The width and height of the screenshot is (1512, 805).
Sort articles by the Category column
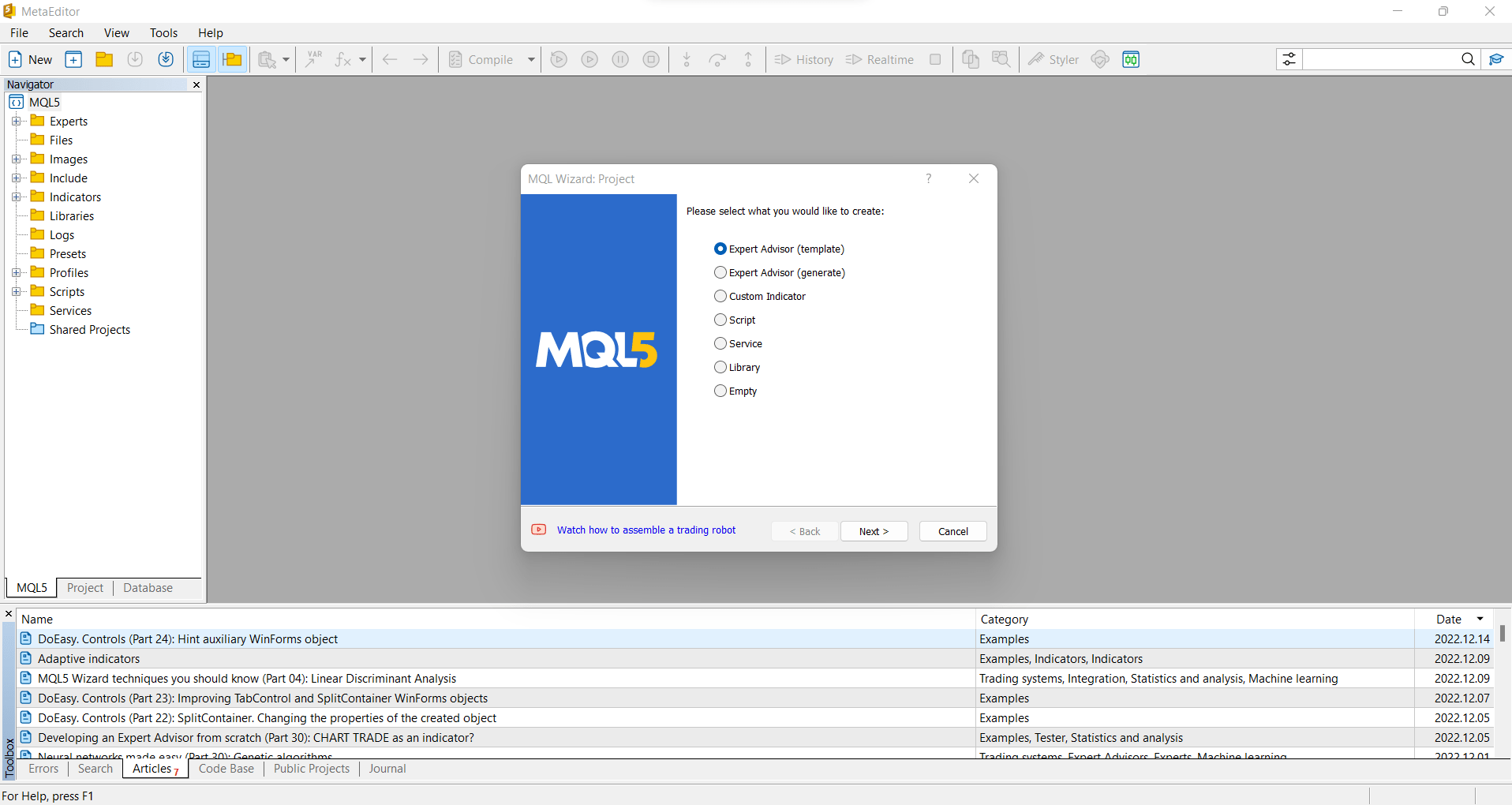tap(1194, 619)
